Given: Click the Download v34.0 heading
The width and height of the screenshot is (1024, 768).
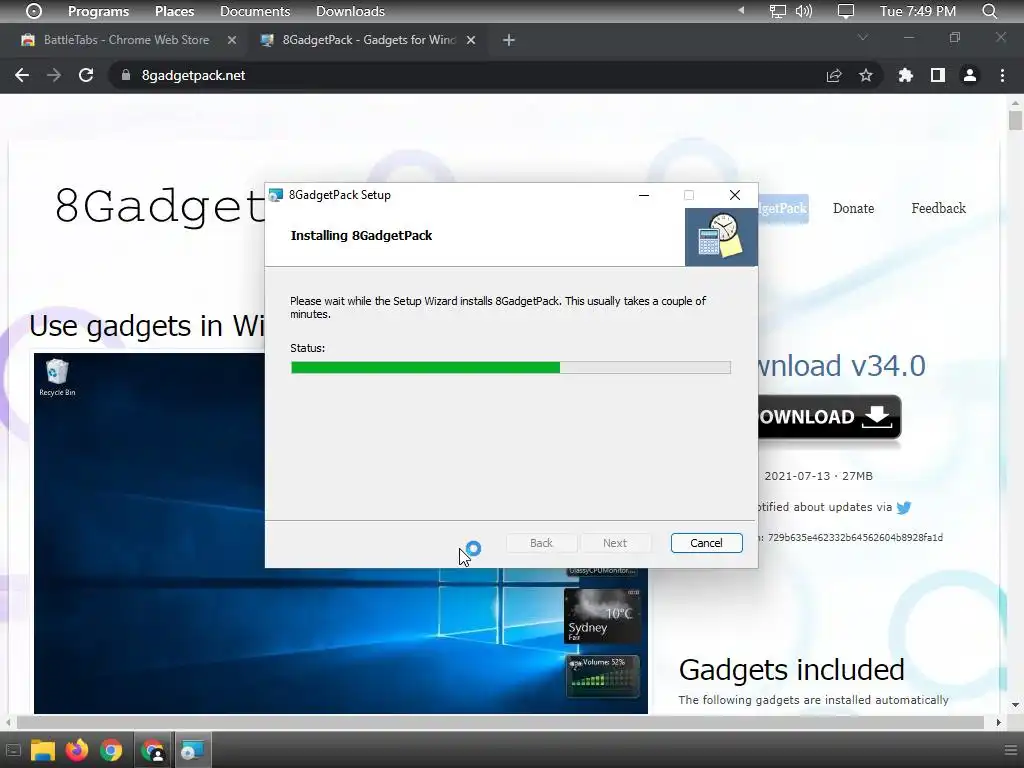Looking at the screenshot, I should point(842,366).
